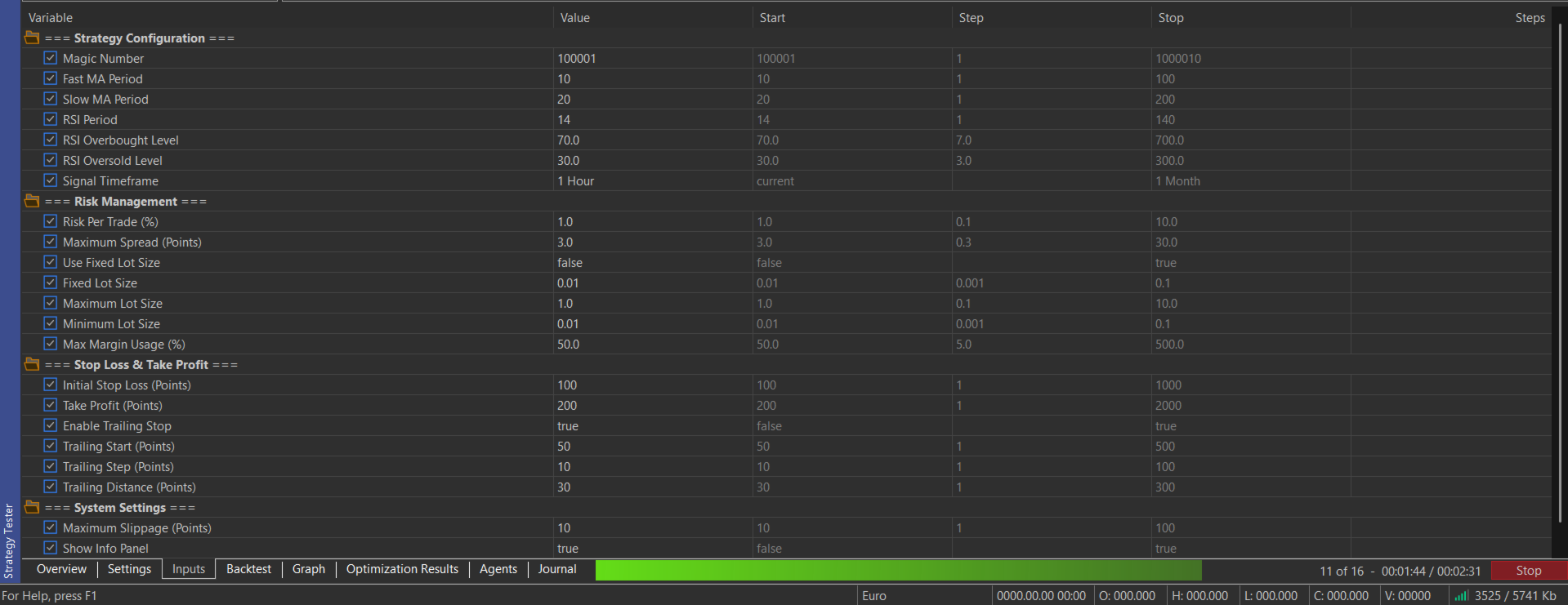Open Signal Timeframe Start dropdown showing current
Image resolution: width=1568 pixels, height=605 pixels.
point(852,181)
